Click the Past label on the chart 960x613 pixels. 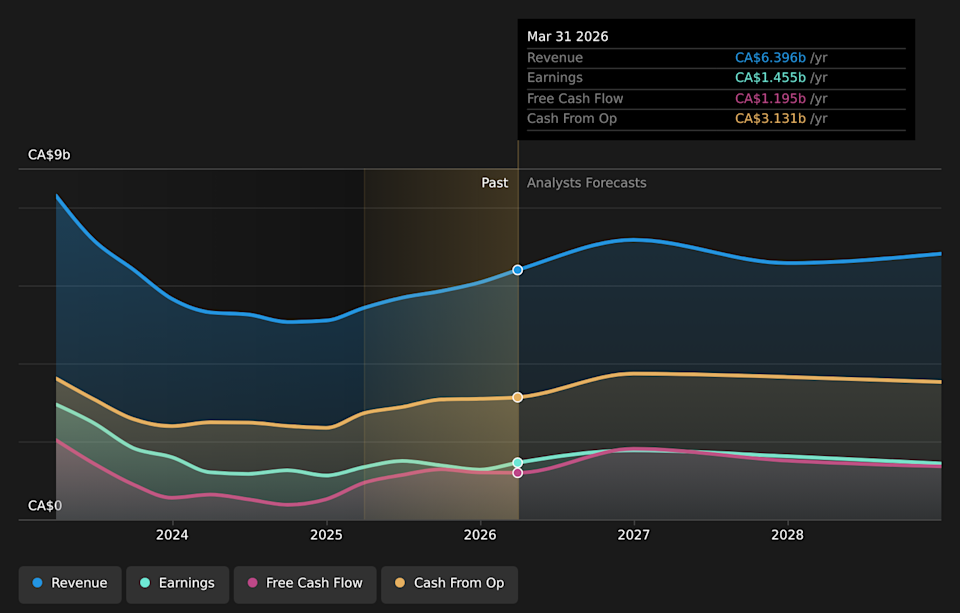pos(495,183)
